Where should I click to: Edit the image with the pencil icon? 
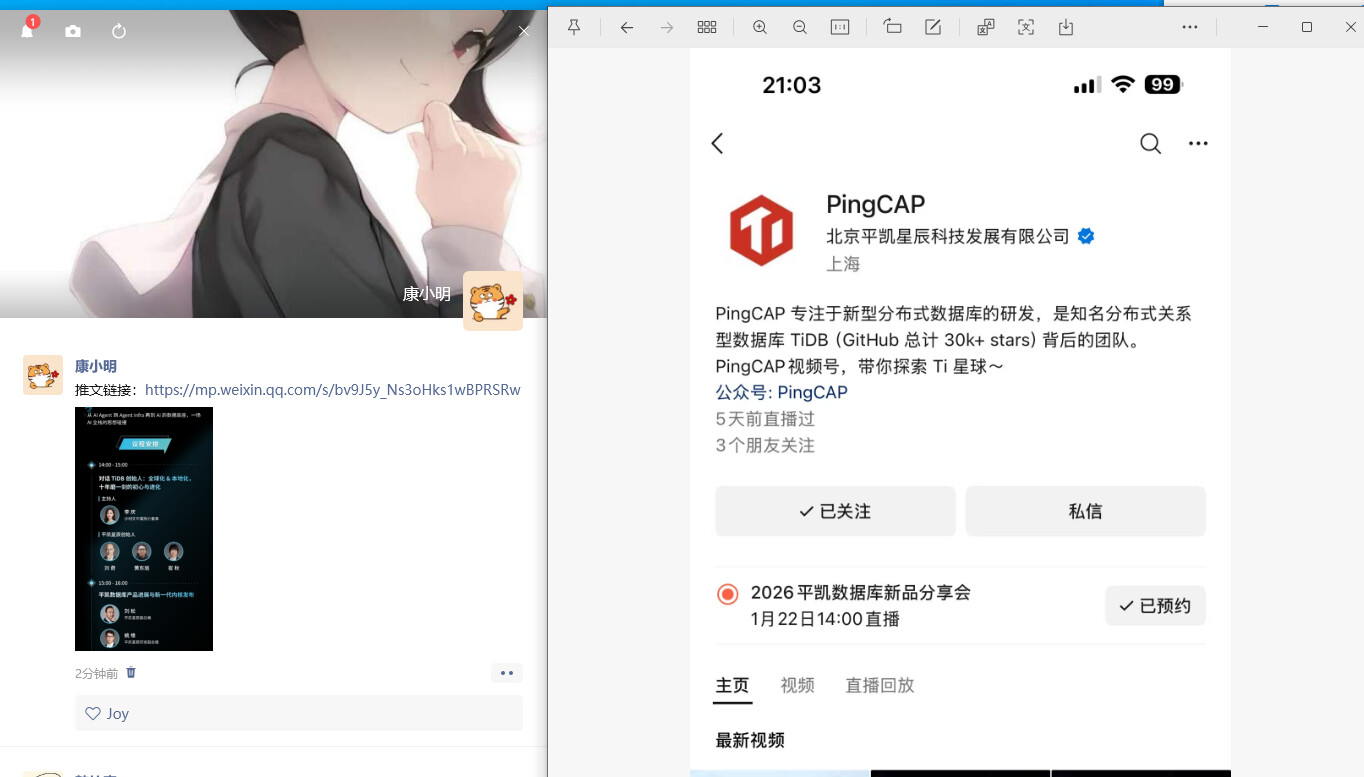tap(933, 27)
